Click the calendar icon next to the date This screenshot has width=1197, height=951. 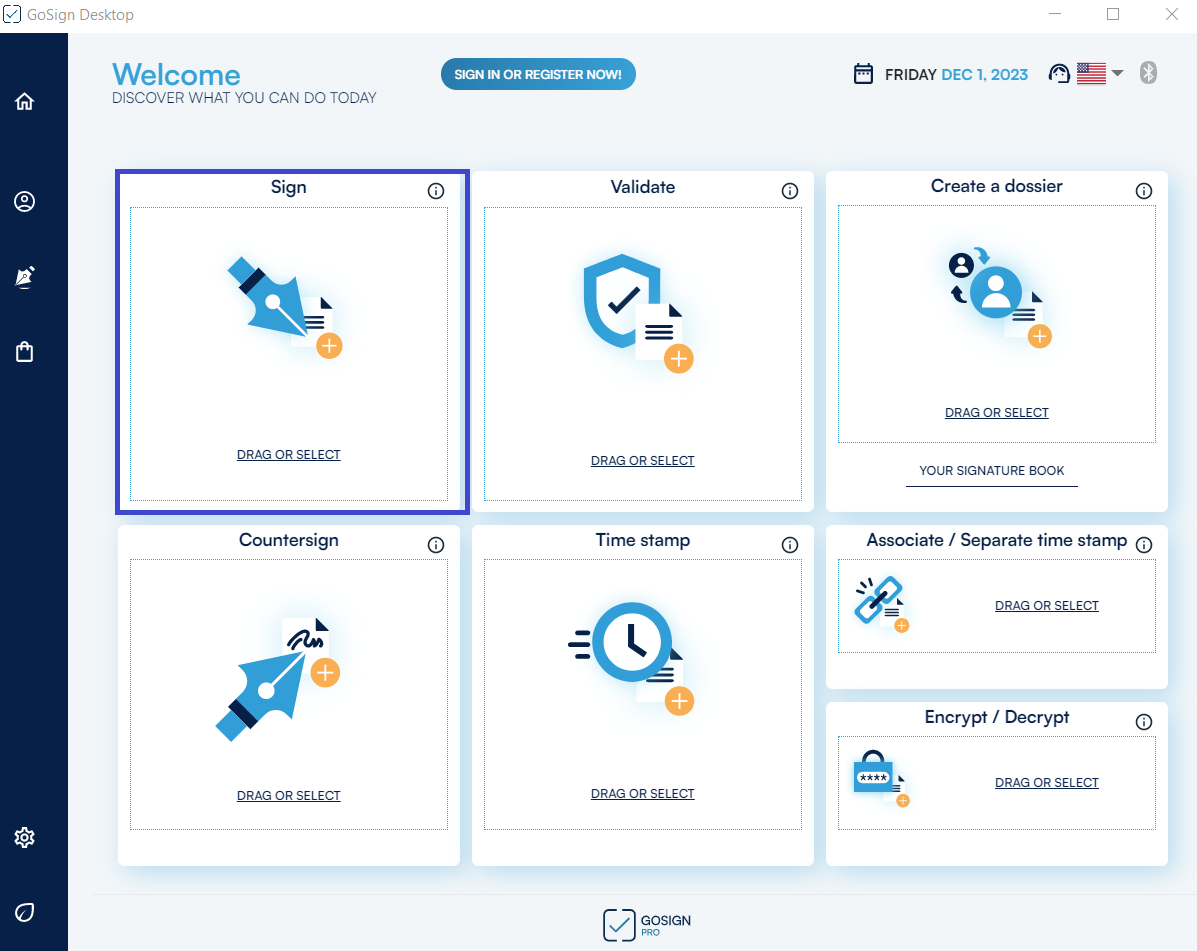[x=863, y=74]
